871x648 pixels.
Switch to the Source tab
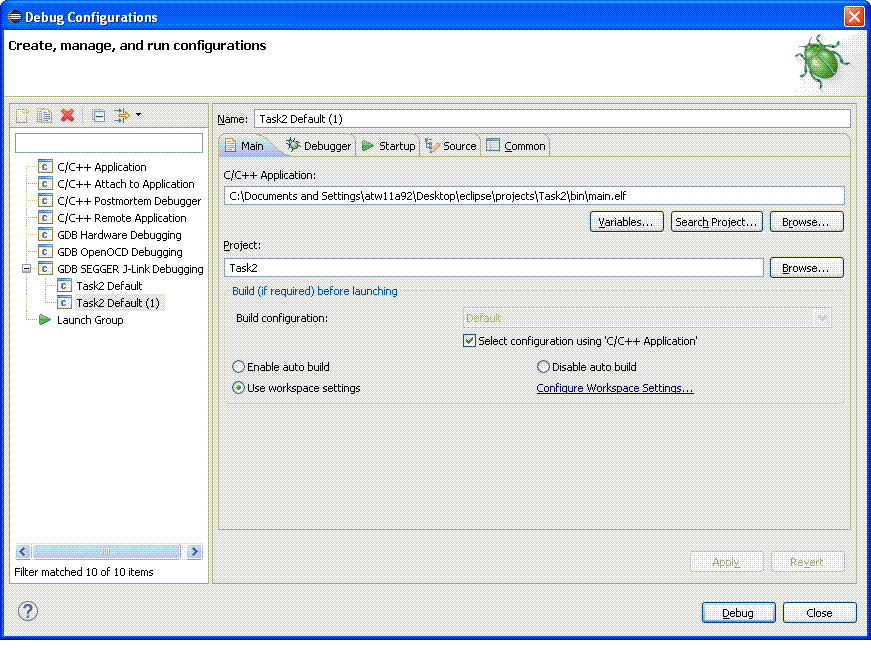point(450,146)
